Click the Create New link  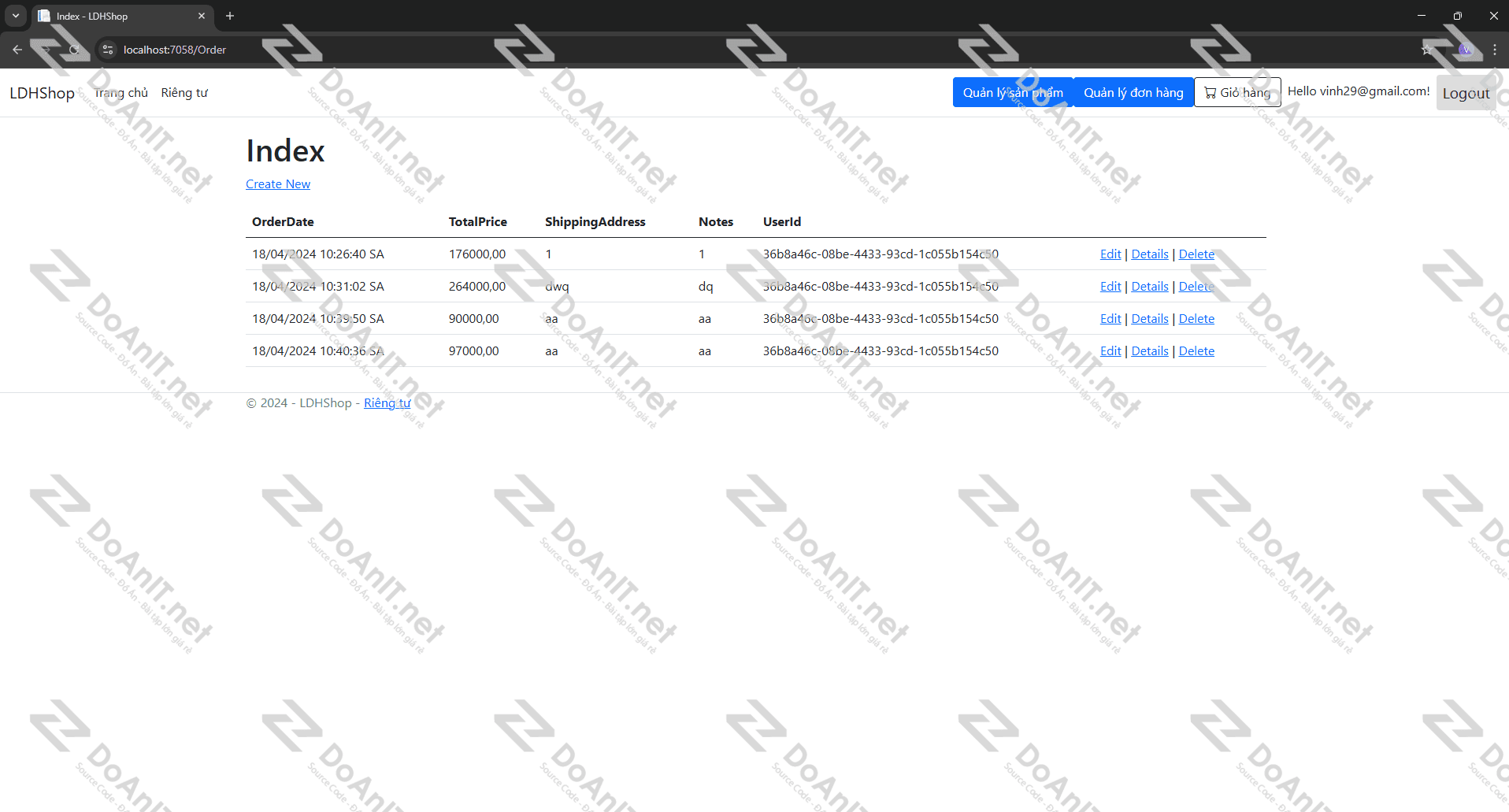(278, 184)
